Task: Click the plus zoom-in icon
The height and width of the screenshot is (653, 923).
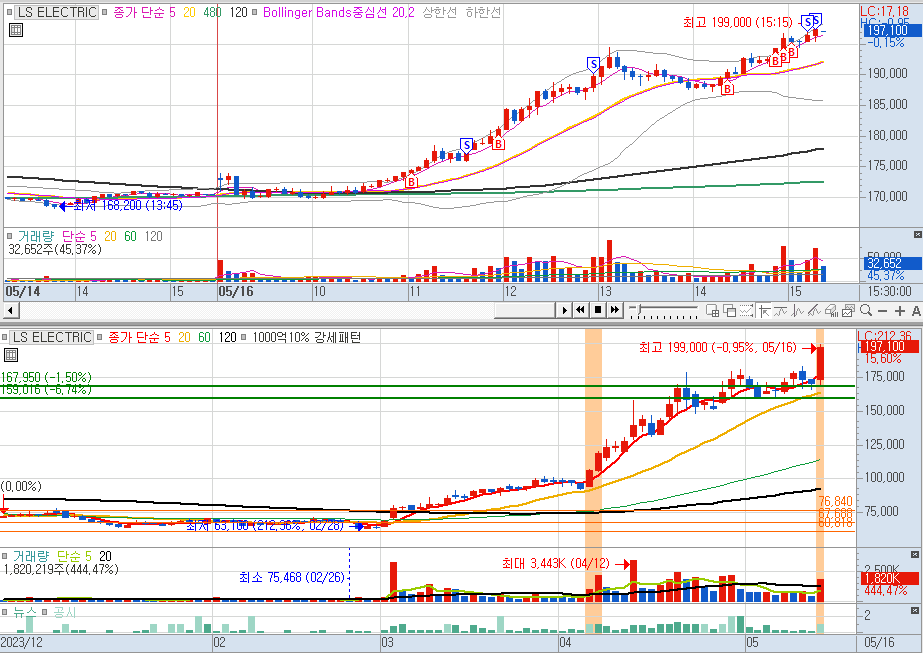Action: pos(899,311)
